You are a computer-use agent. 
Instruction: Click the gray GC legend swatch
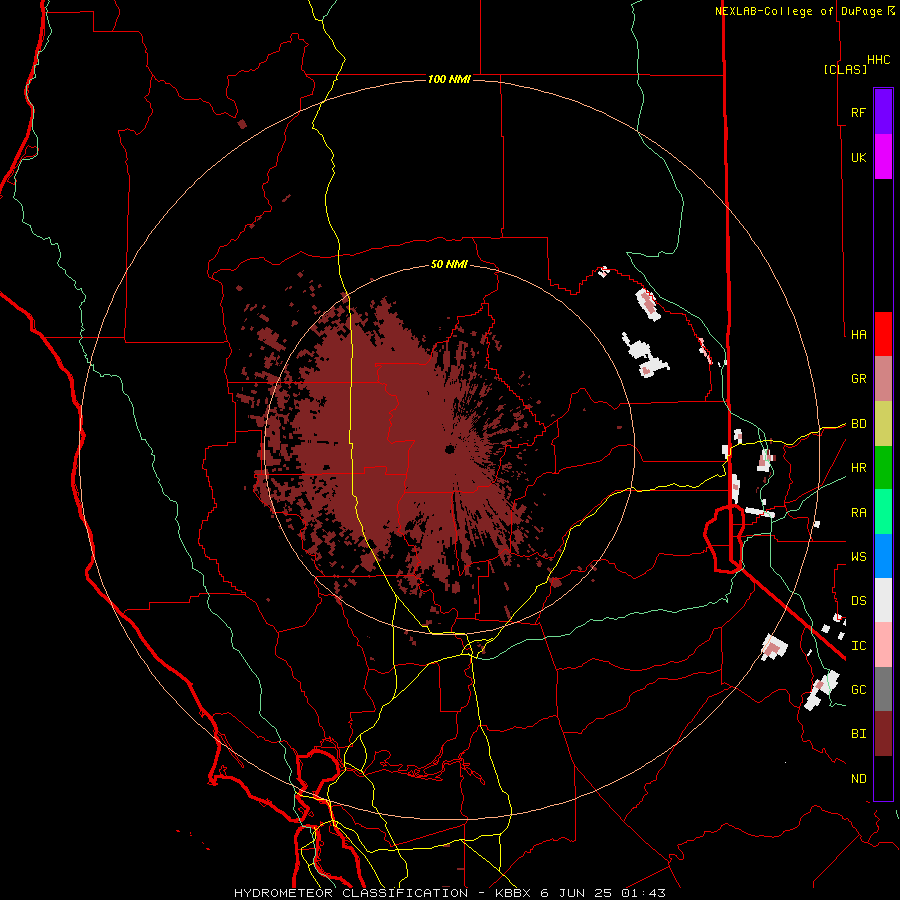coord(883,689)
